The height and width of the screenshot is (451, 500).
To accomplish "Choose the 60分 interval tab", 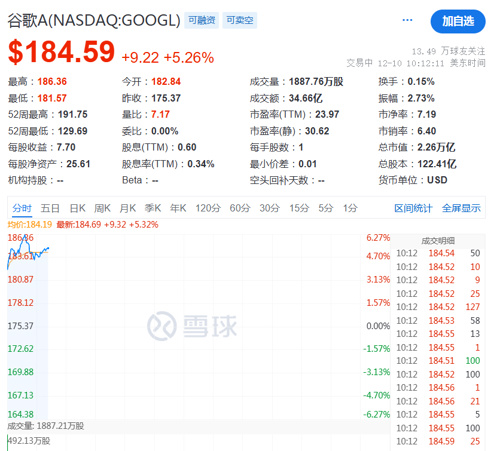I will click(240, 208).
